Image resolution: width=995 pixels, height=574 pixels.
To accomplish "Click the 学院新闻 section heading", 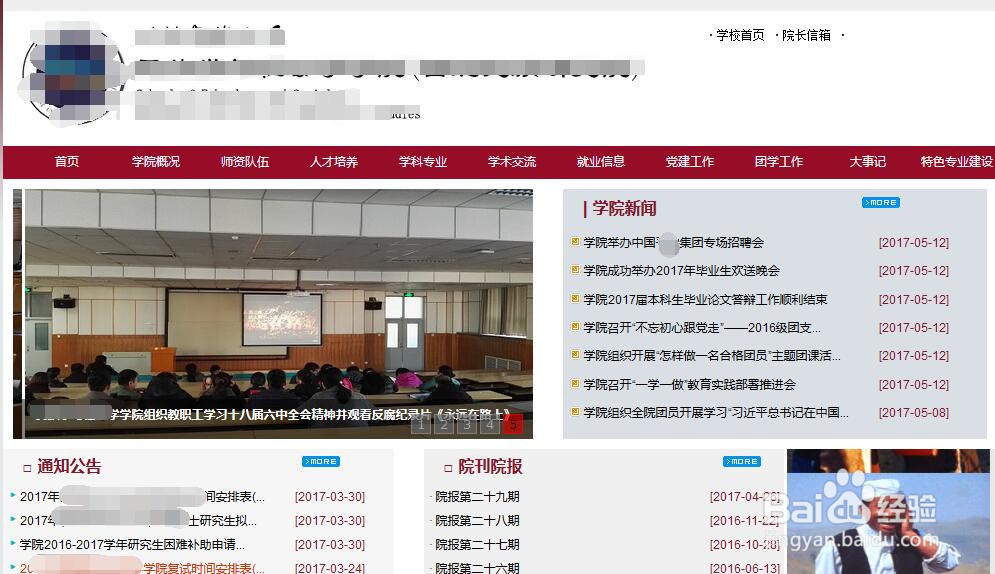I will pos(624,209).
